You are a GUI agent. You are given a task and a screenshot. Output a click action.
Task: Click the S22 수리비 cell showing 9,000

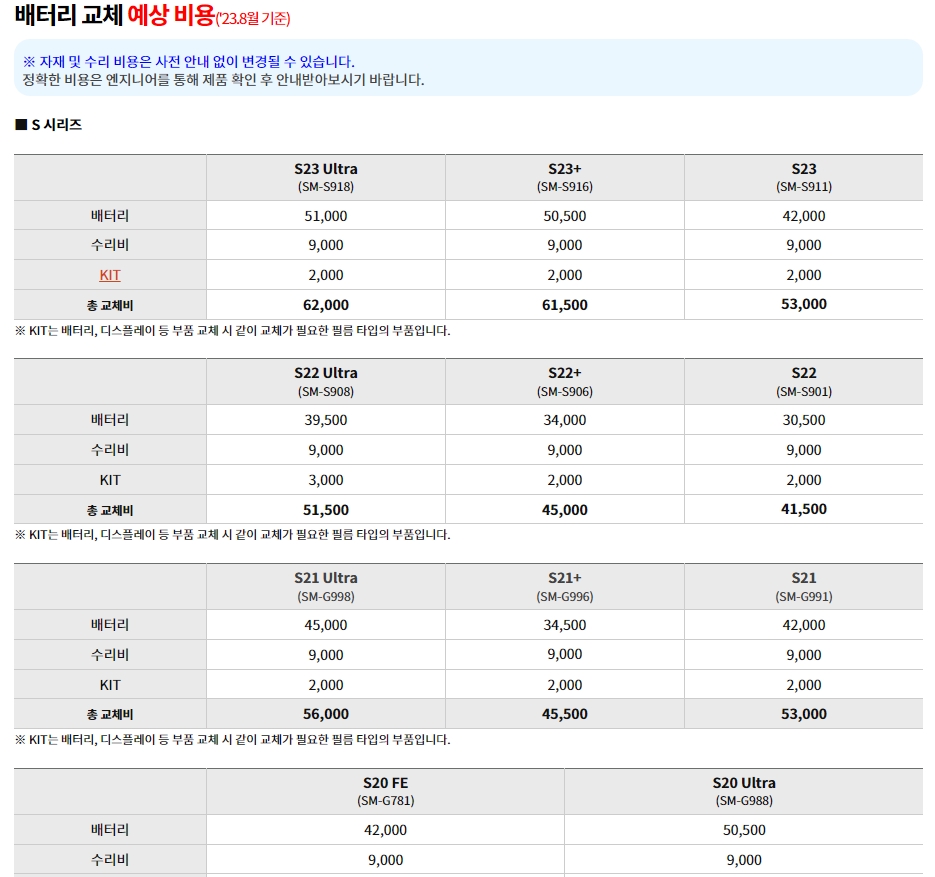click(804, 449)
